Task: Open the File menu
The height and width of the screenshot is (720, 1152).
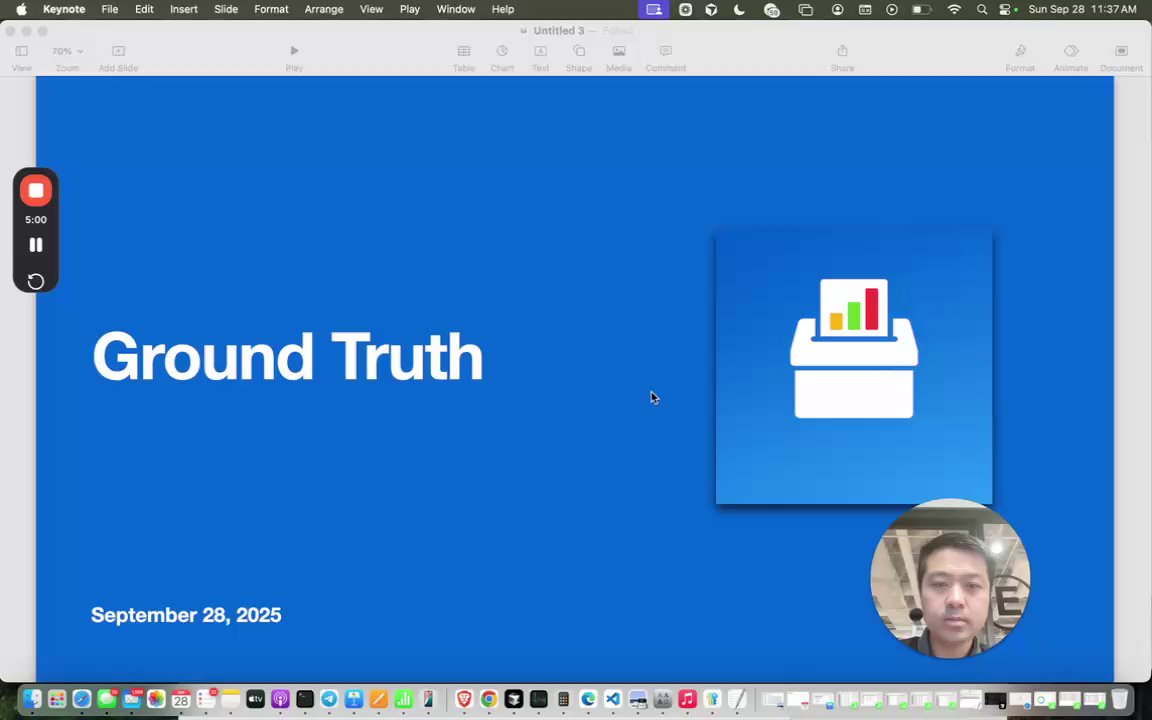Action: click(109, 10)
